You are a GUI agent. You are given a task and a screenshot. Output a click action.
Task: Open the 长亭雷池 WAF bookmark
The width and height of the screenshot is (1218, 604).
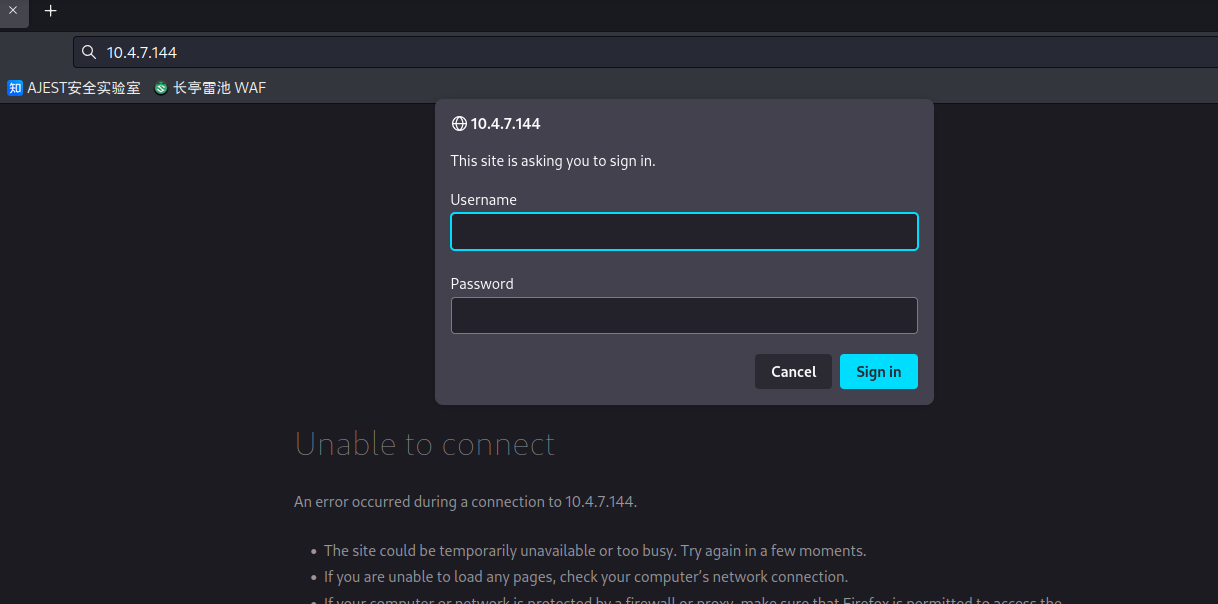[210, 88]
